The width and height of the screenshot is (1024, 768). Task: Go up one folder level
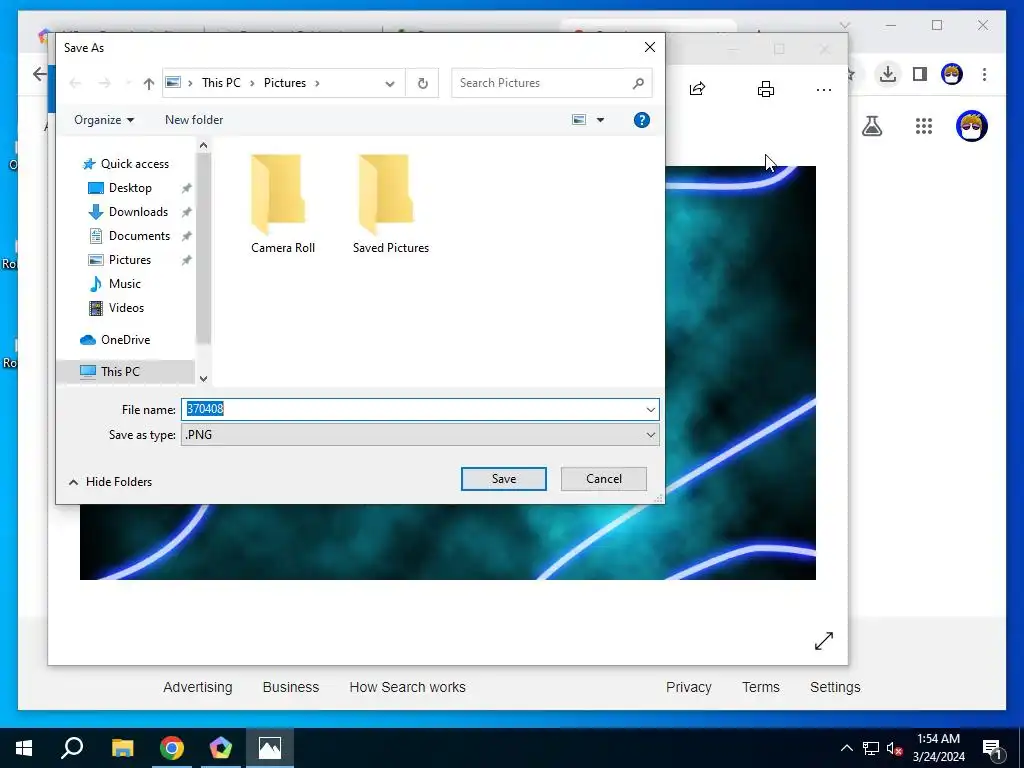[x=148, y=83]
